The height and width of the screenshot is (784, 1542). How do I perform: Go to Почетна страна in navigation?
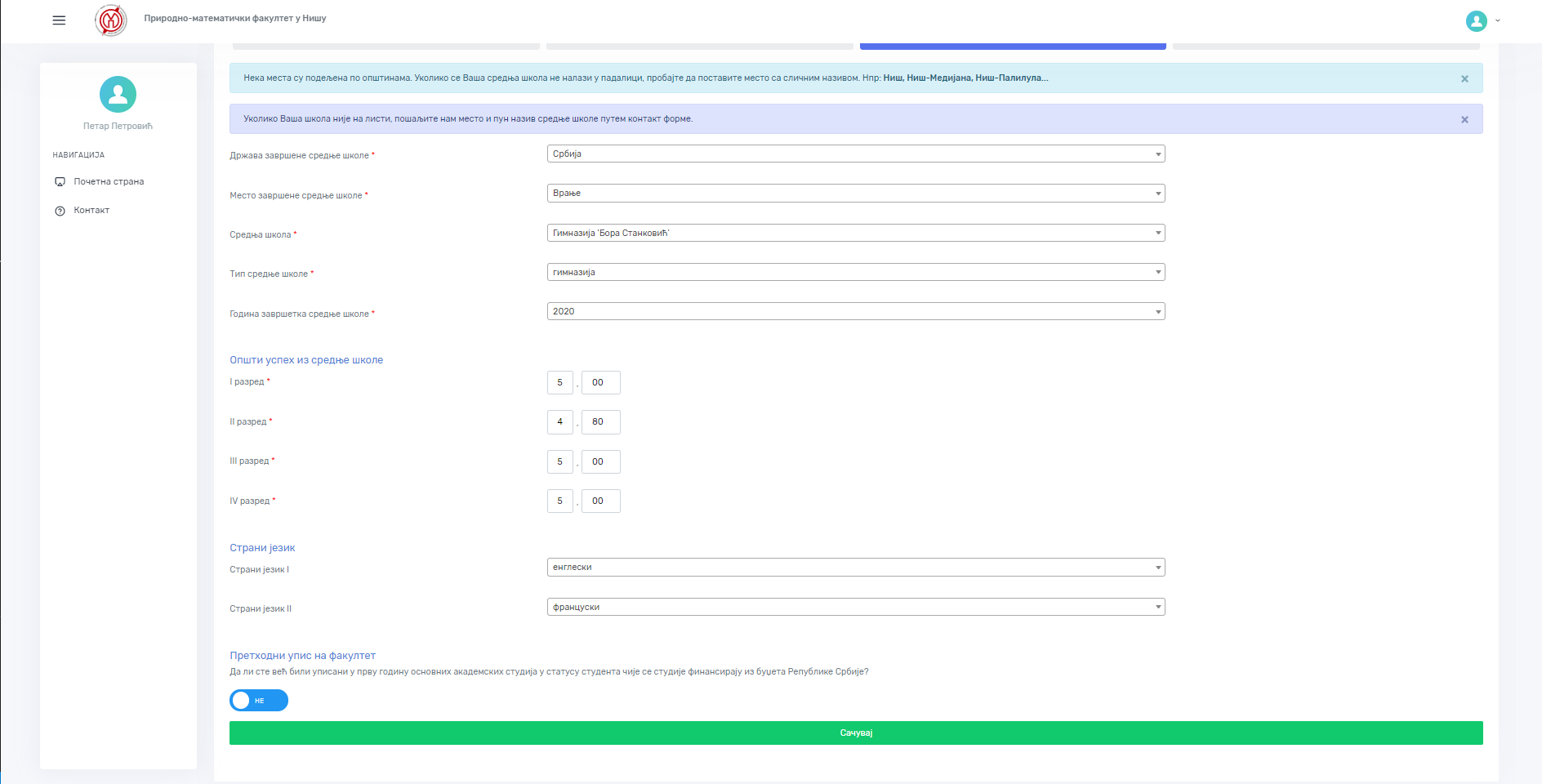(109, 182)
